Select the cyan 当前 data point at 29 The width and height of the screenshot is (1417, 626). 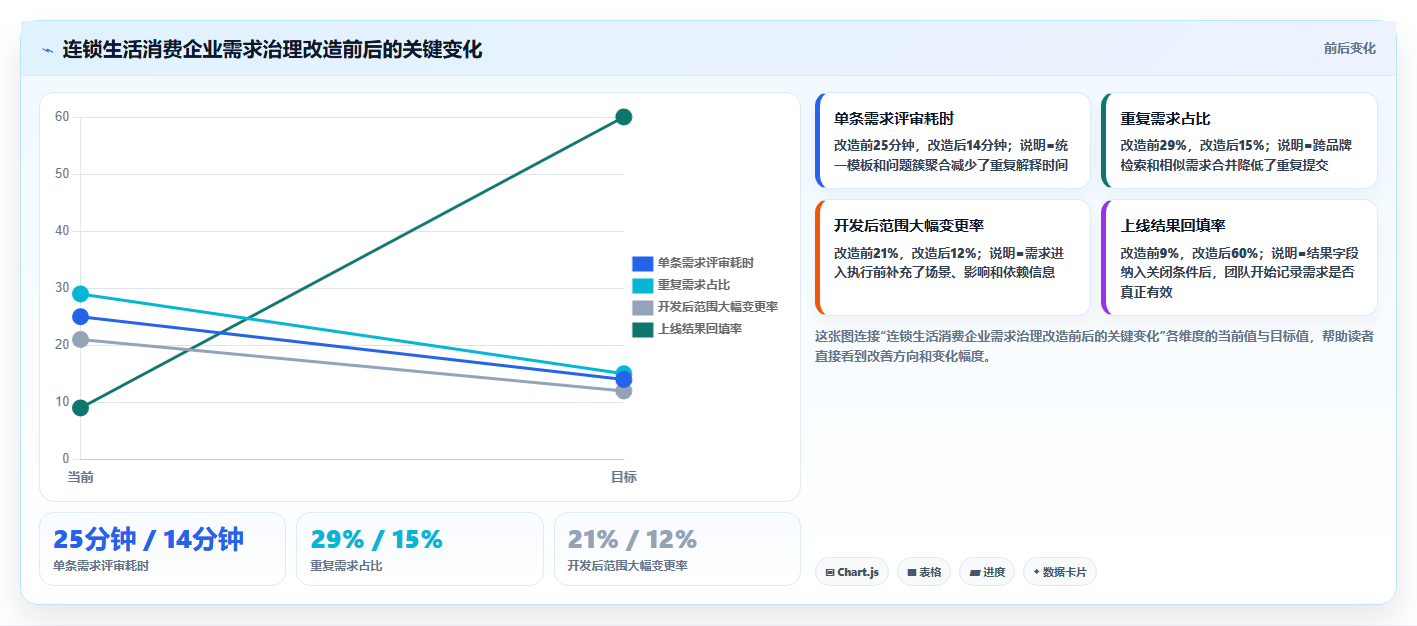pyautogui.click(x=81, y=294)
